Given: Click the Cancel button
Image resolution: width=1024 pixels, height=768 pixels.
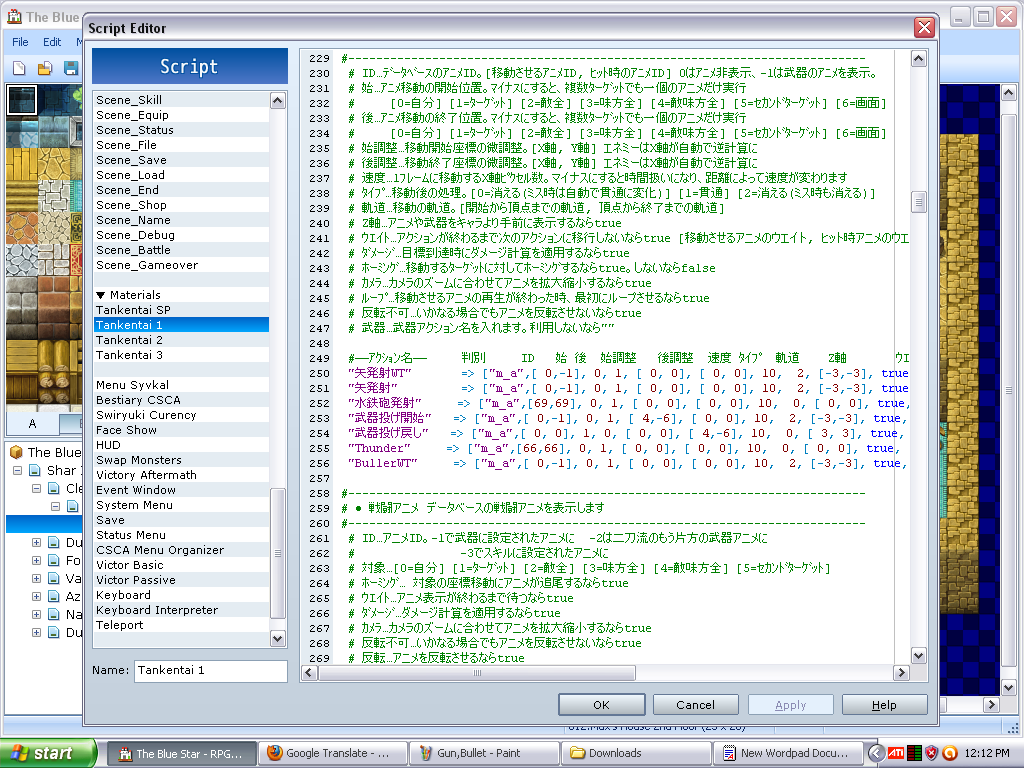Looking at the screenshot, I should [696, 705].
